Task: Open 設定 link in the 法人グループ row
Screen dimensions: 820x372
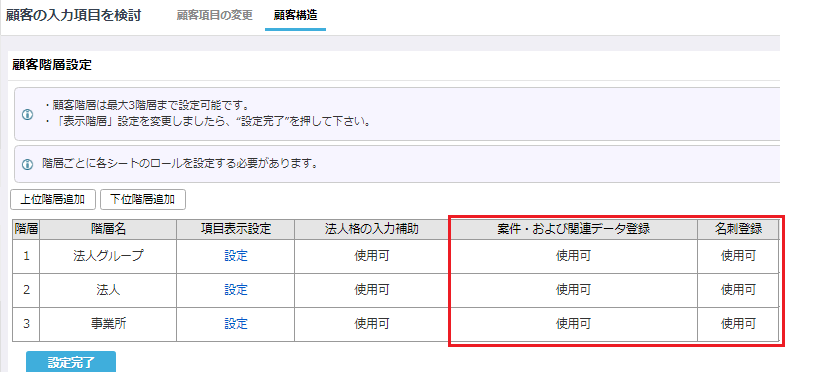Action: pyautogui.click(x=236, y=256)
